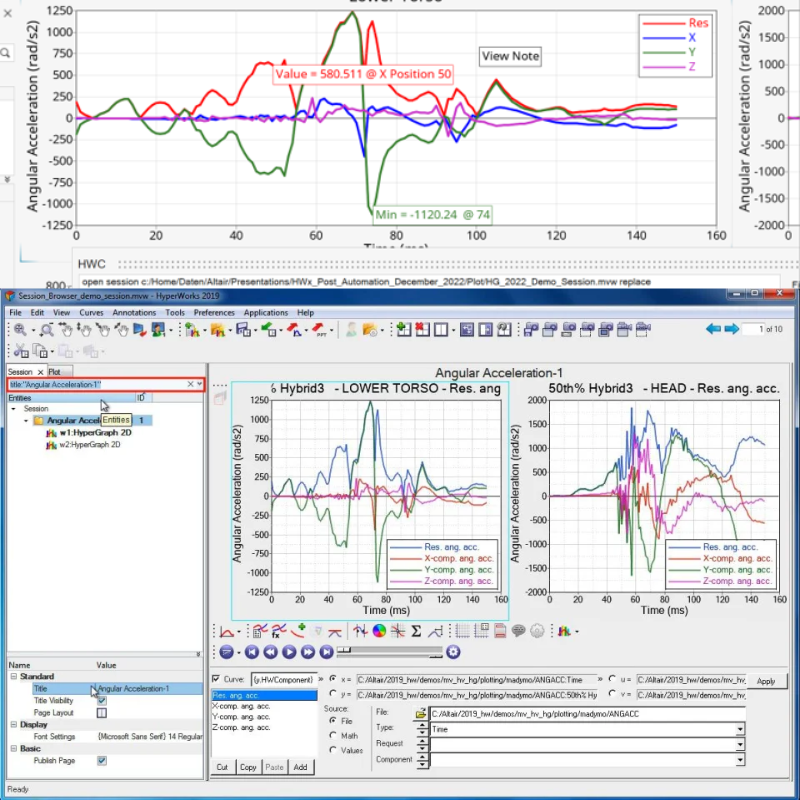Select the Math source radio button
The width and height of the screenshot is (800, 800).
tap(330, 735)
